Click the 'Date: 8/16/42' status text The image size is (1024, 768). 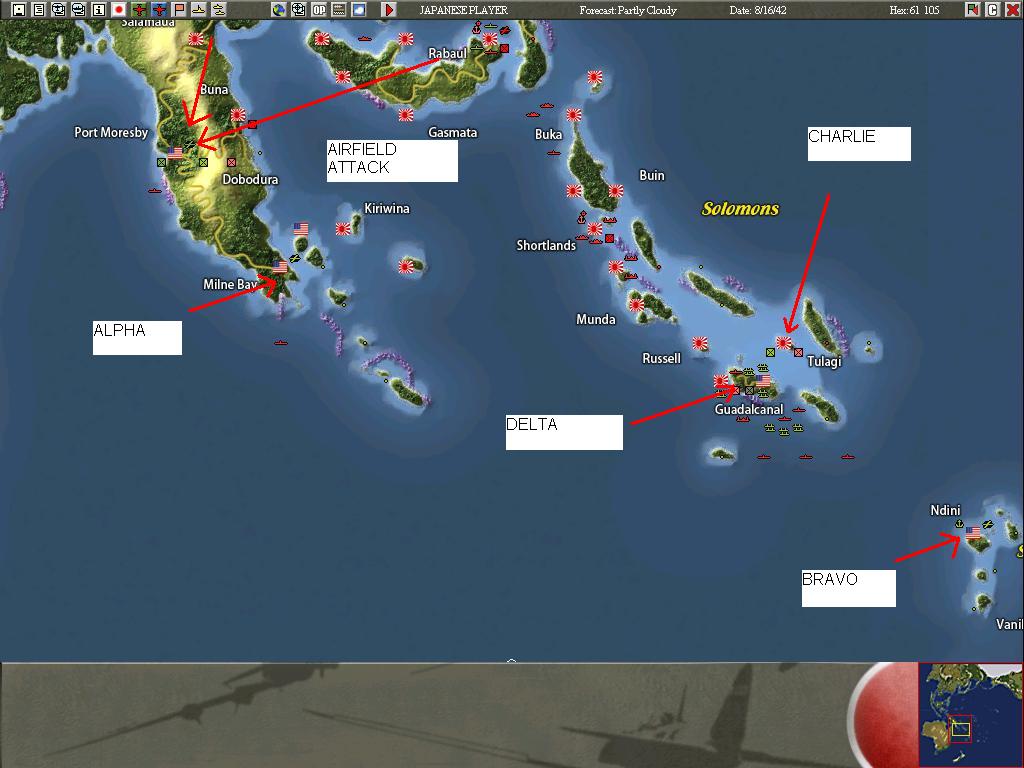[x=758, y=10]
